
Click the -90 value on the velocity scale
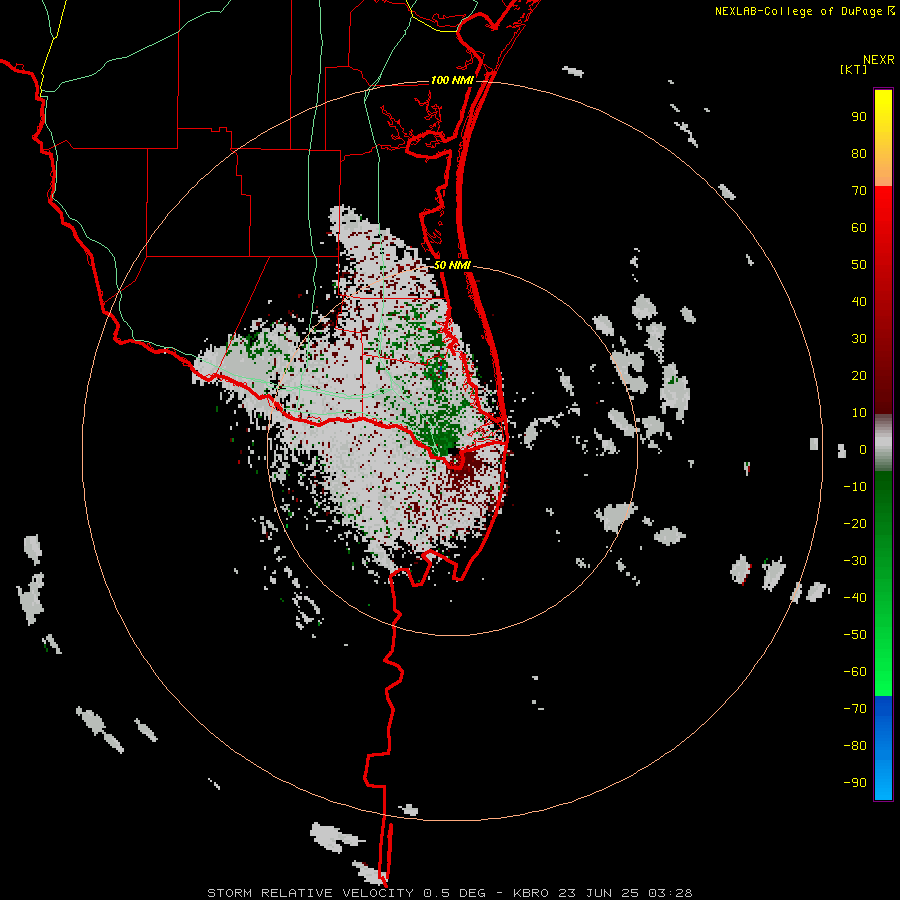click(x=855, y=783)
